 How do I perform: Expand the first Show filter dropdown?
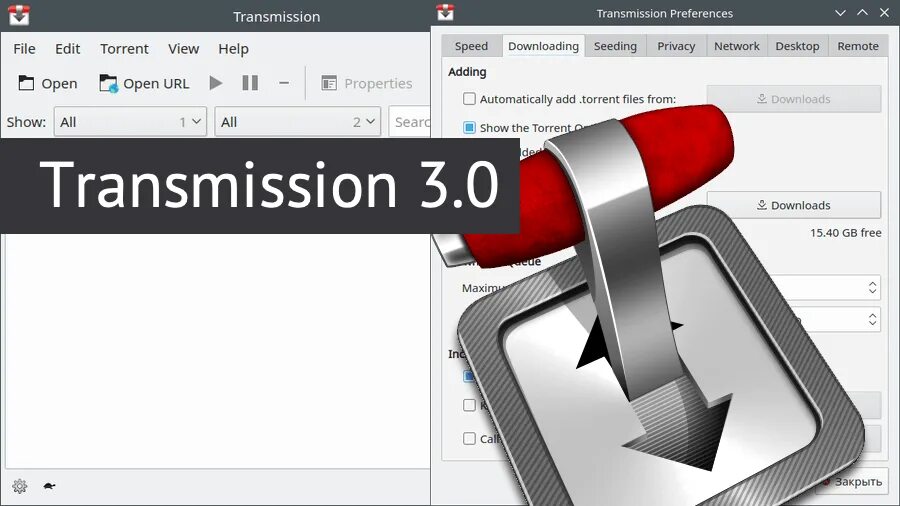[x=130, y=122]
